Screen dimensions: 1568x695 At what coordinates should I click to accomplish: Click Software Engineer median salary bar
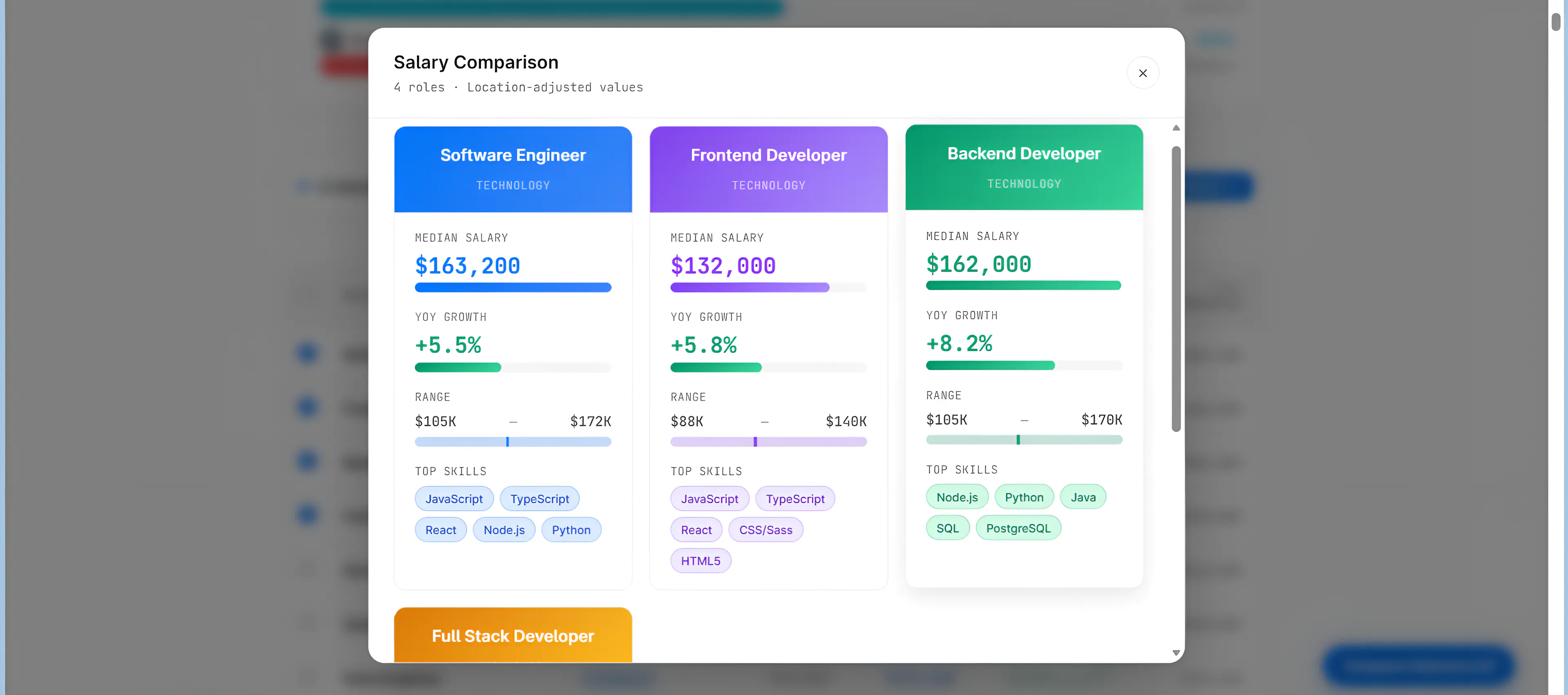pos(512,287)
